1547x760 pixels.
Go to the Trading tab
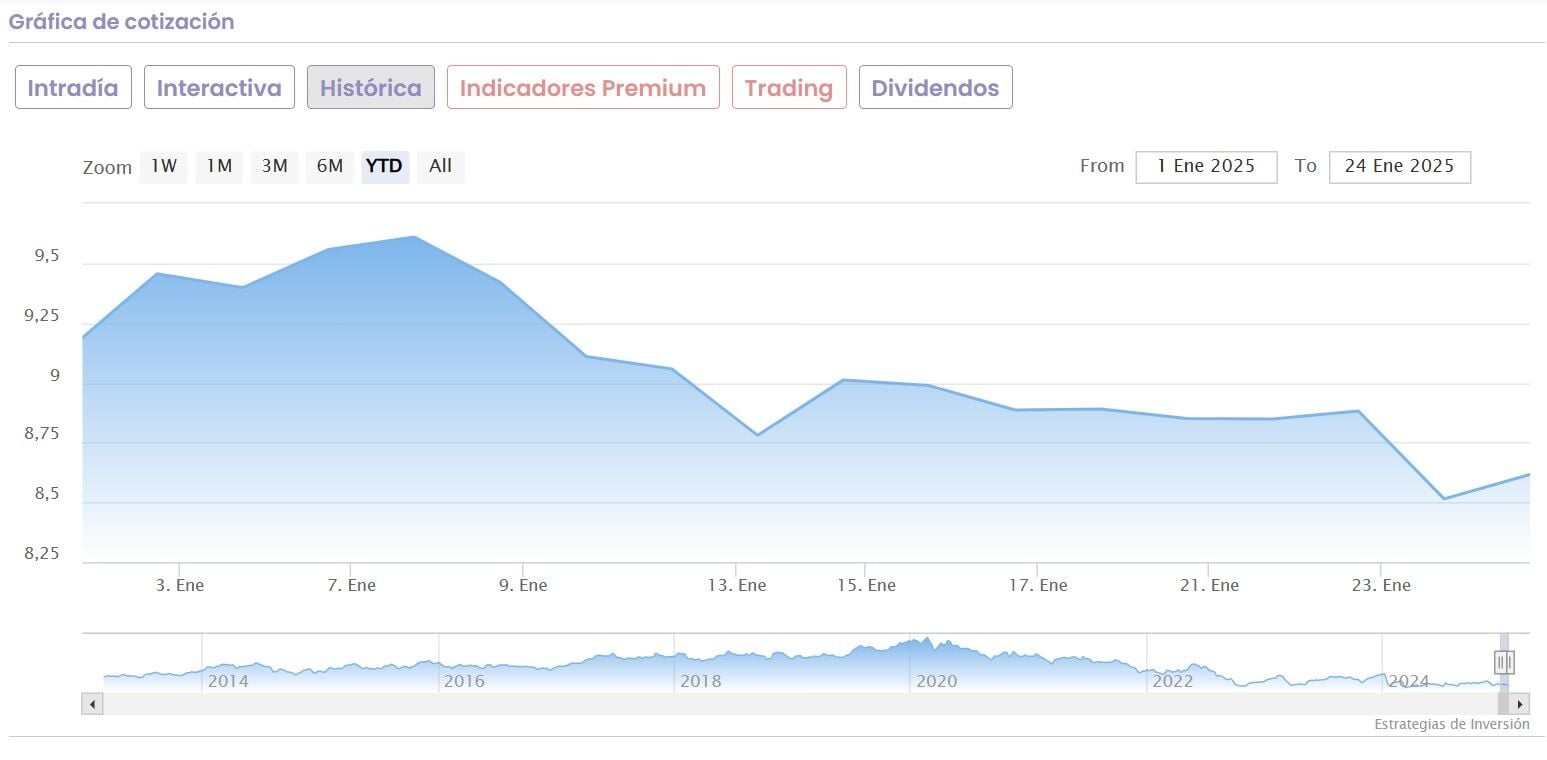pyautogui.click(x=789, y=88)
